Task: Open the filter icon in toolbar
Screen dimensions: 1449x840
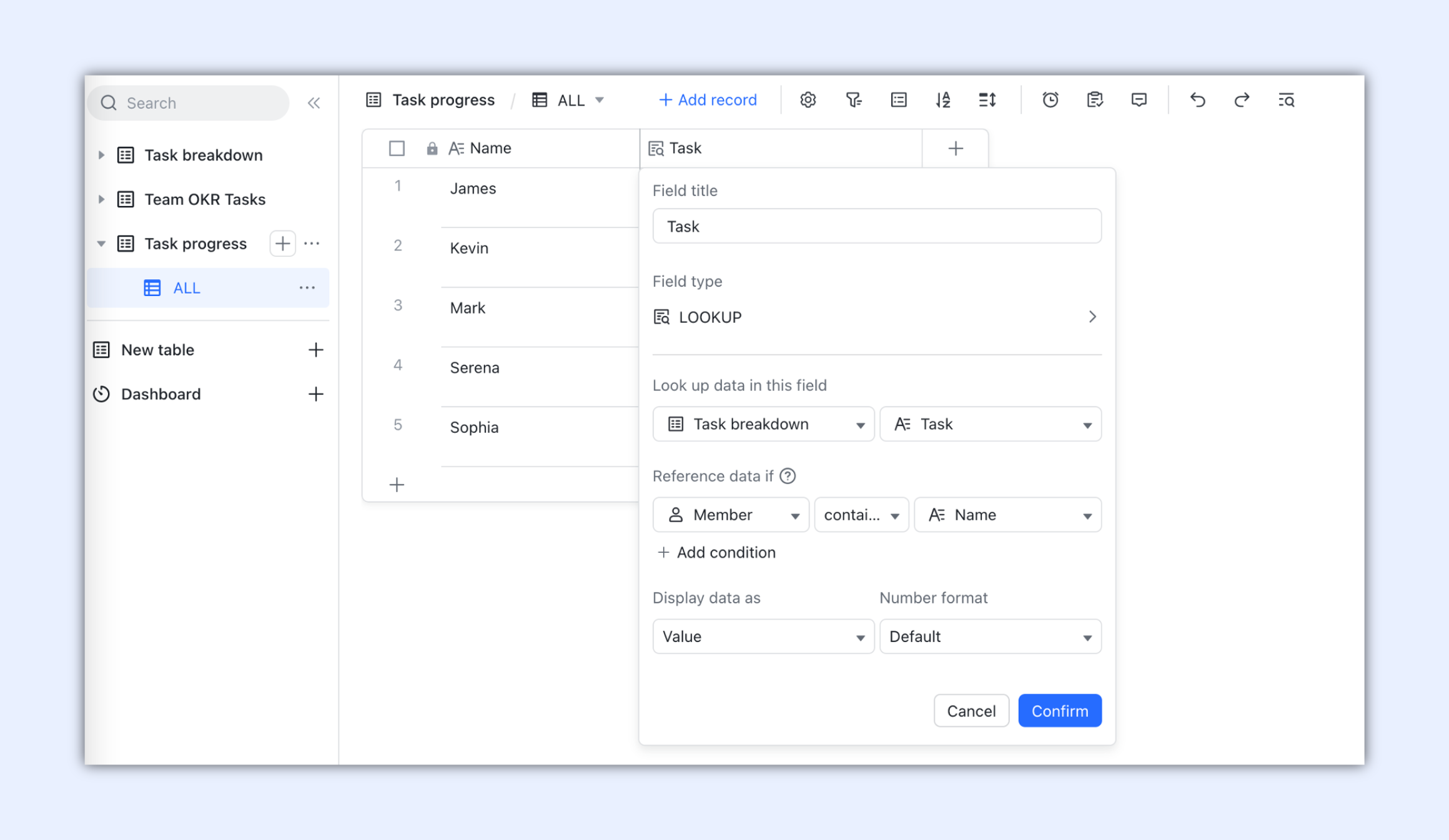Action: pyautogui.click(x=853, y=100)
